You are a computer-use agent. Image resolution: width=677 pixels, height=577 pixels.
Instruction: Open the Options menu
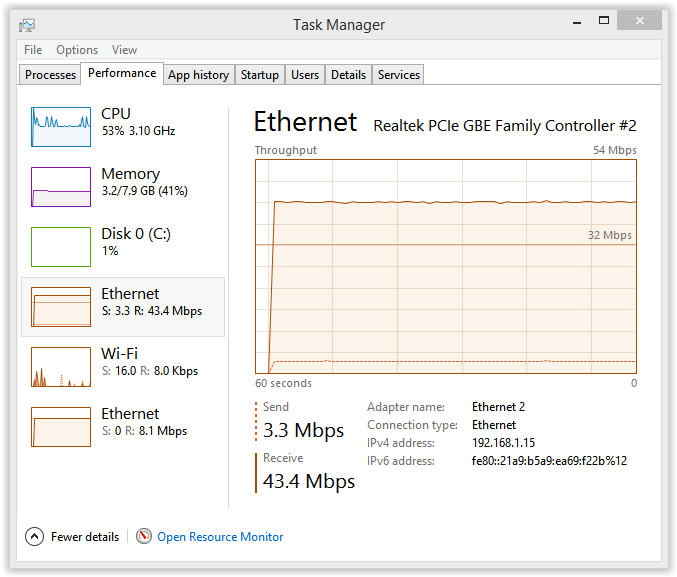[77, 50]
